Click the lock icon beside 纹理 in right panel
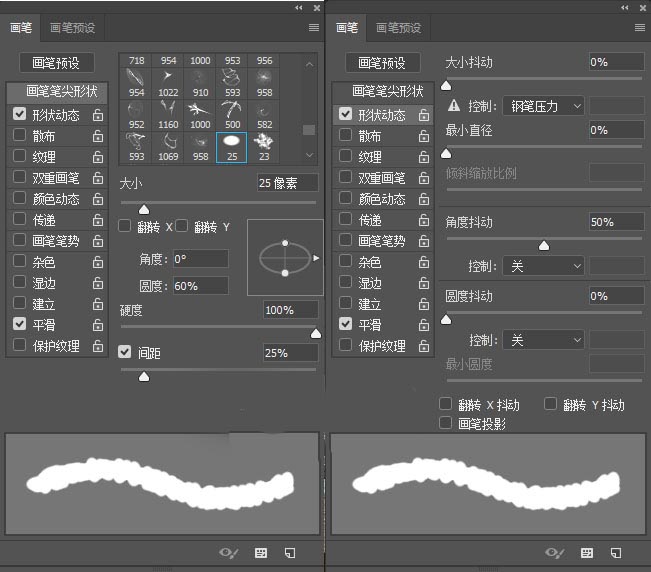 (423, 157)
